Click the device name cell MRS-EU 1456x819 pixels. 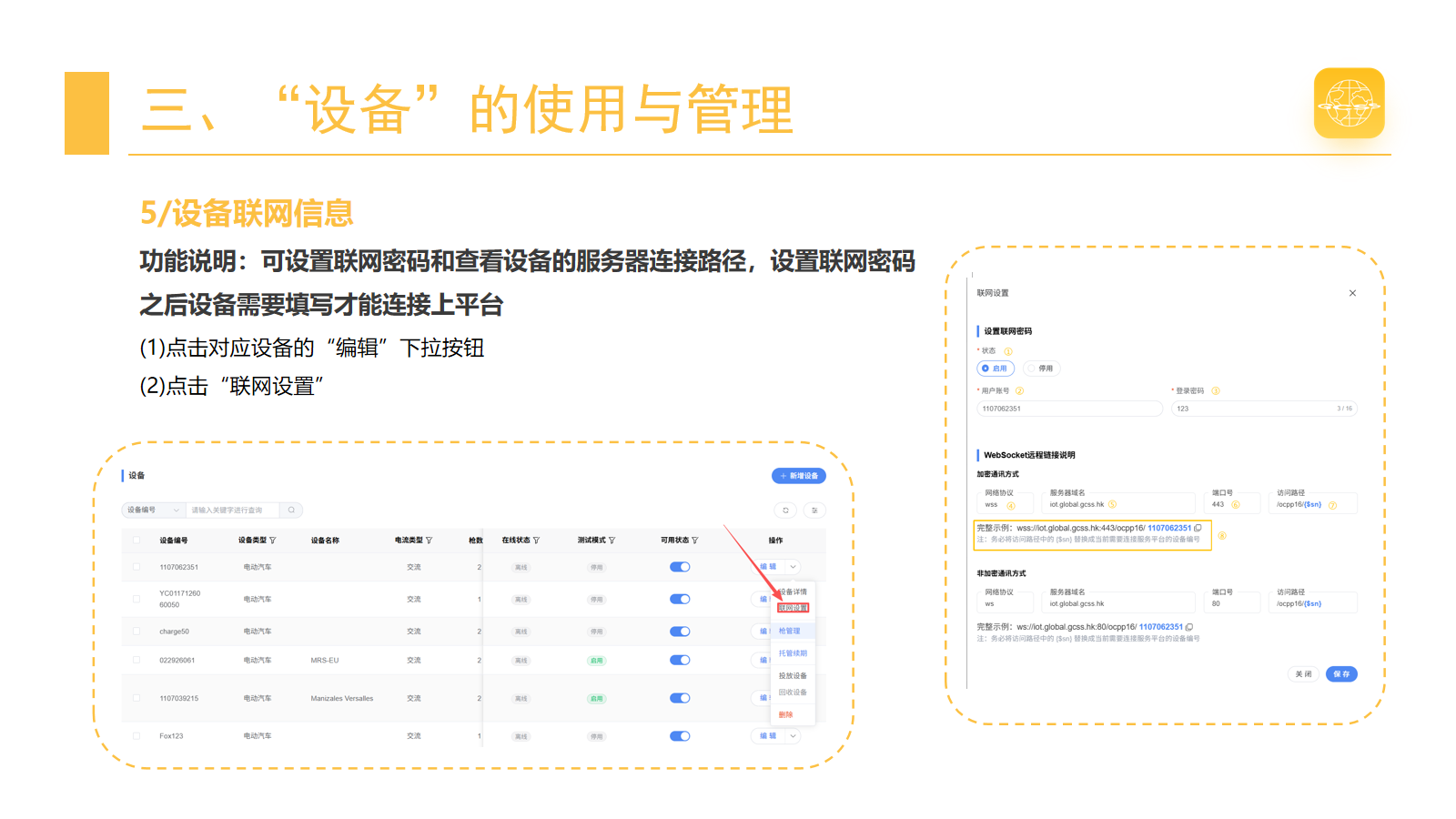[325, 661]
